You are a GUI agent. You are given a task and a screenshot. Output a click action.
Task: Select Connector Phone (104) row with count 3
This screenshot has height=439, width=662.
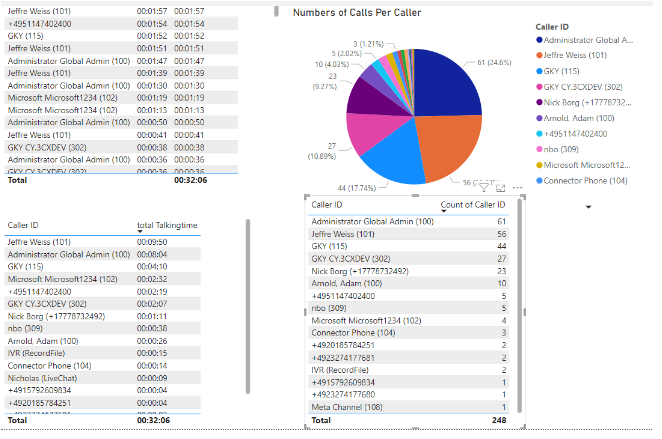pos(409,333)
